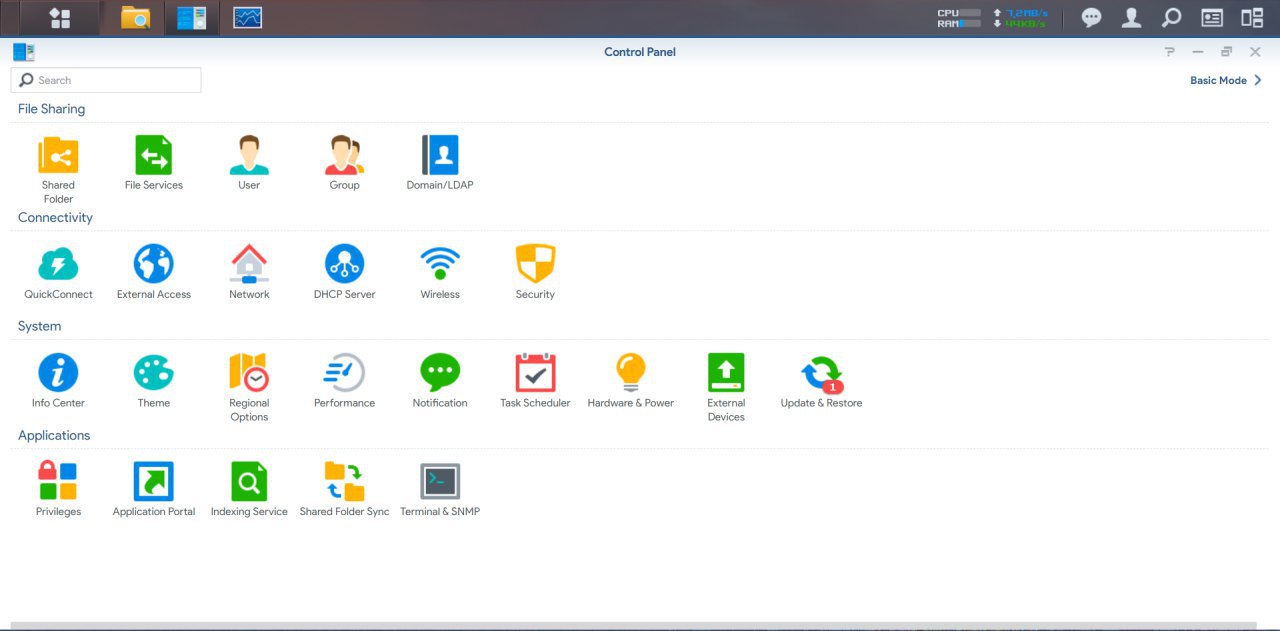The image size is (1280, 631).
Task: Open Update & Restore
Action: point(821,374)
